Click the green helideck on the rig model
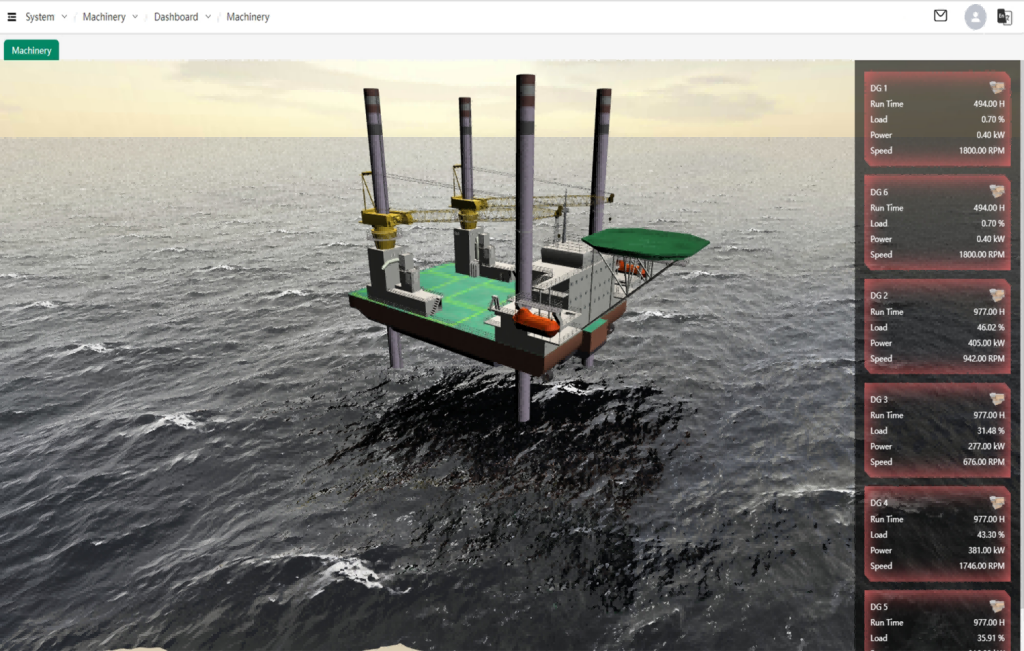 coord(645,243)
